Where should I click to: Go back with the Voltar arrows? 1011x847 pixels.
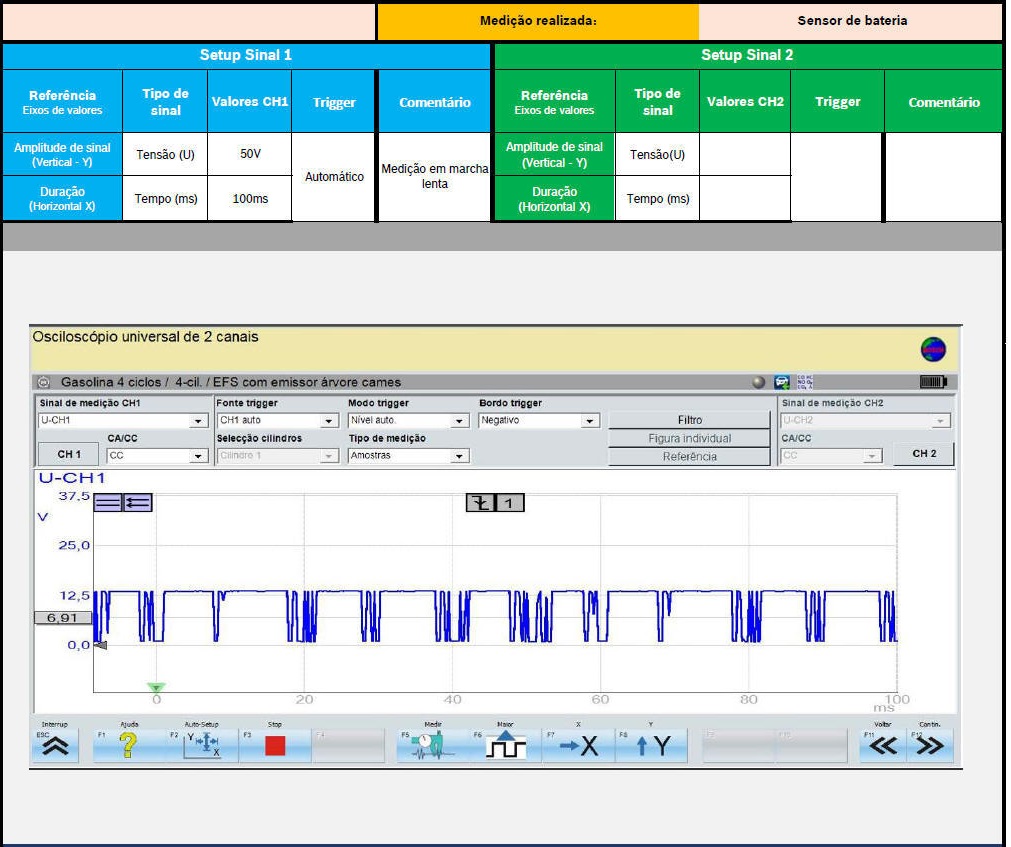(x=883, y=745)
